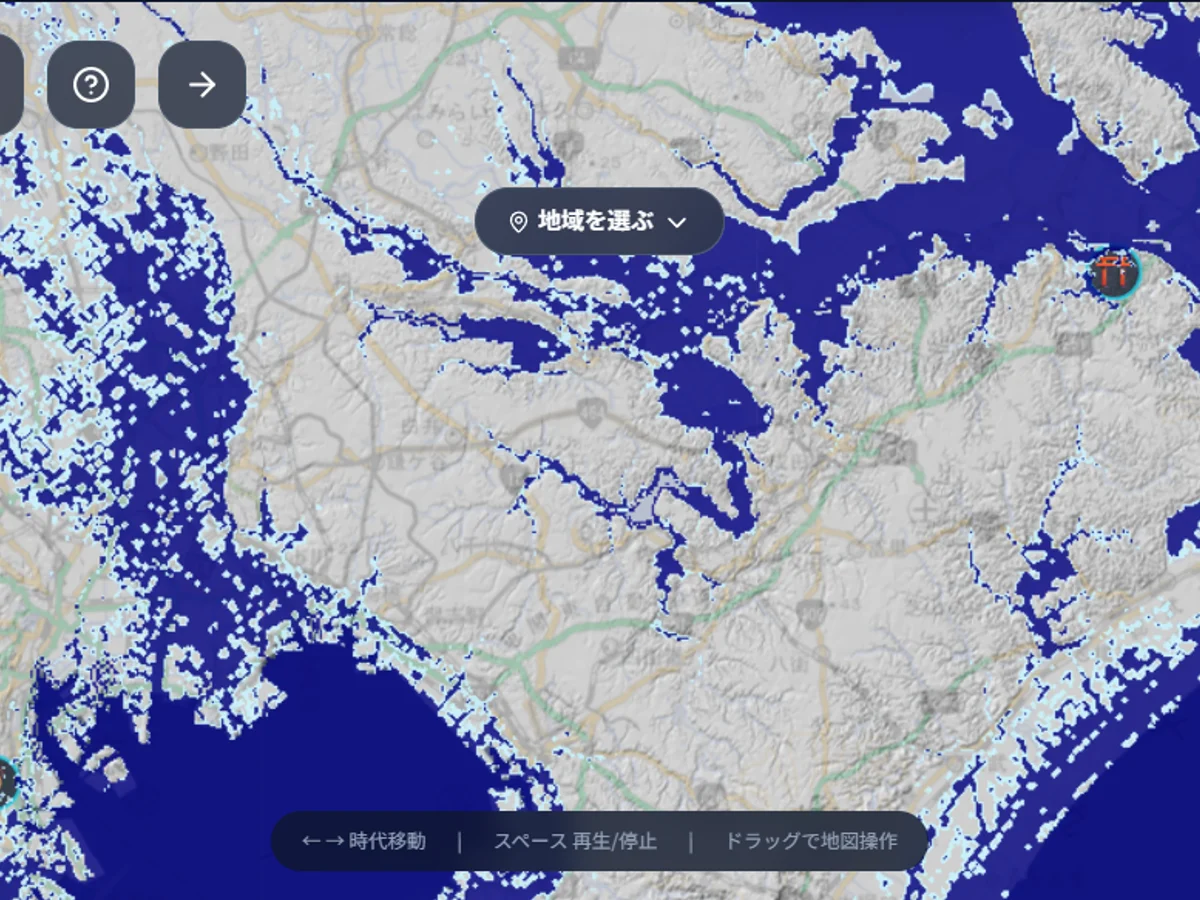Select the cut-off circular marker at left edge
Image resolution: width=1200 pixels, height=900 pixels.
point(5,781)
